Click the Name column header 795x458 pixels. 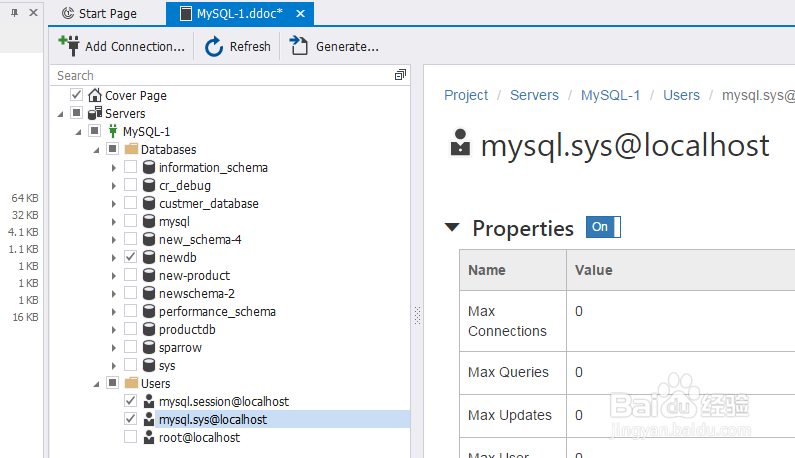(x=513, y=270)
